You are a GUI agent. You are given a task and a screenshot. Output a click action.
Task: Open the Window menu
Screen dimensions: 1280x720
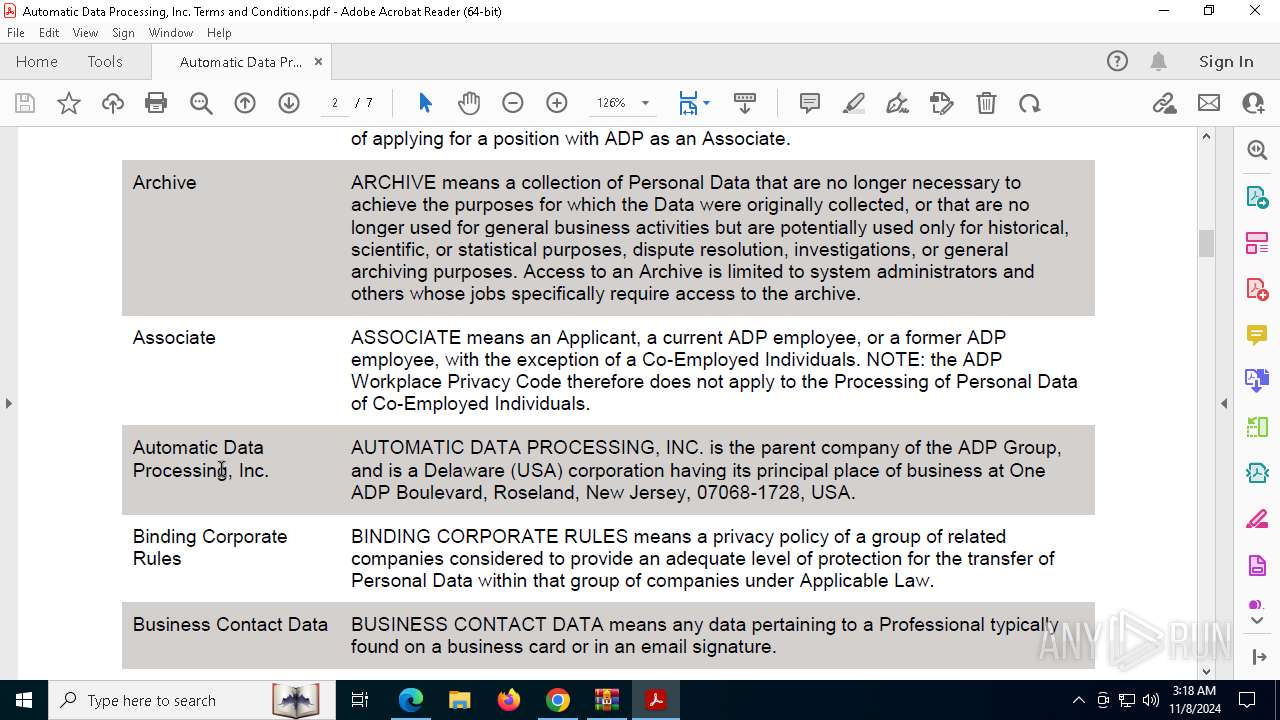coord(171,33)
